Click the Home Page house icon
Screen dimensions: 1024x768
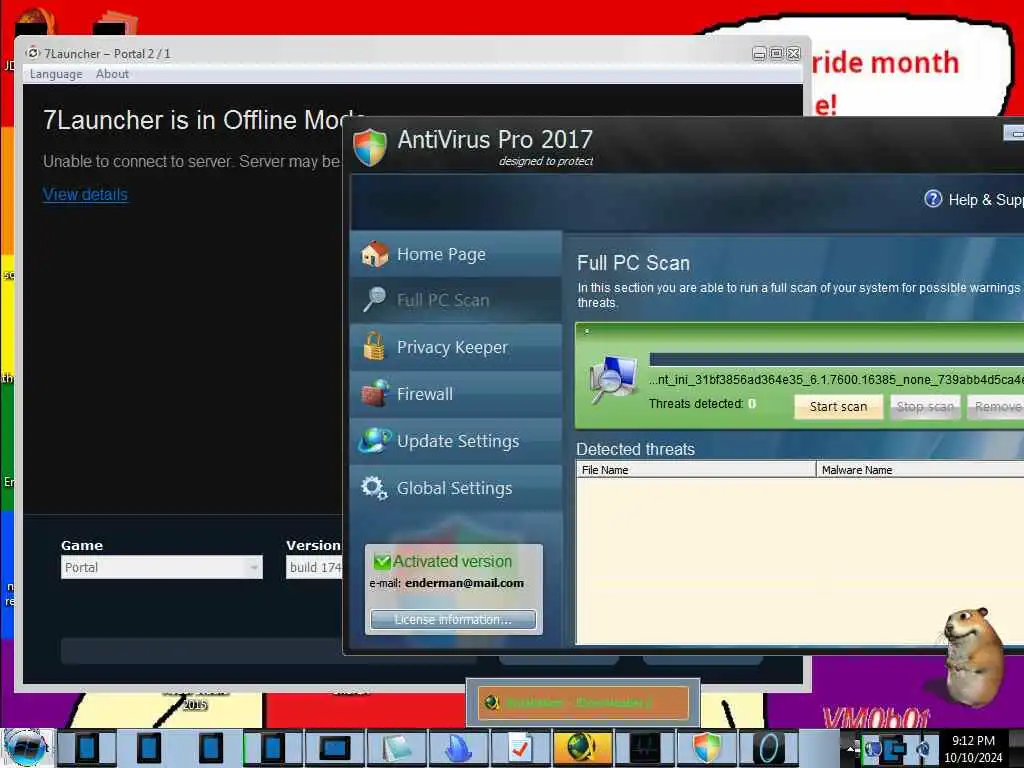[375, 254]
